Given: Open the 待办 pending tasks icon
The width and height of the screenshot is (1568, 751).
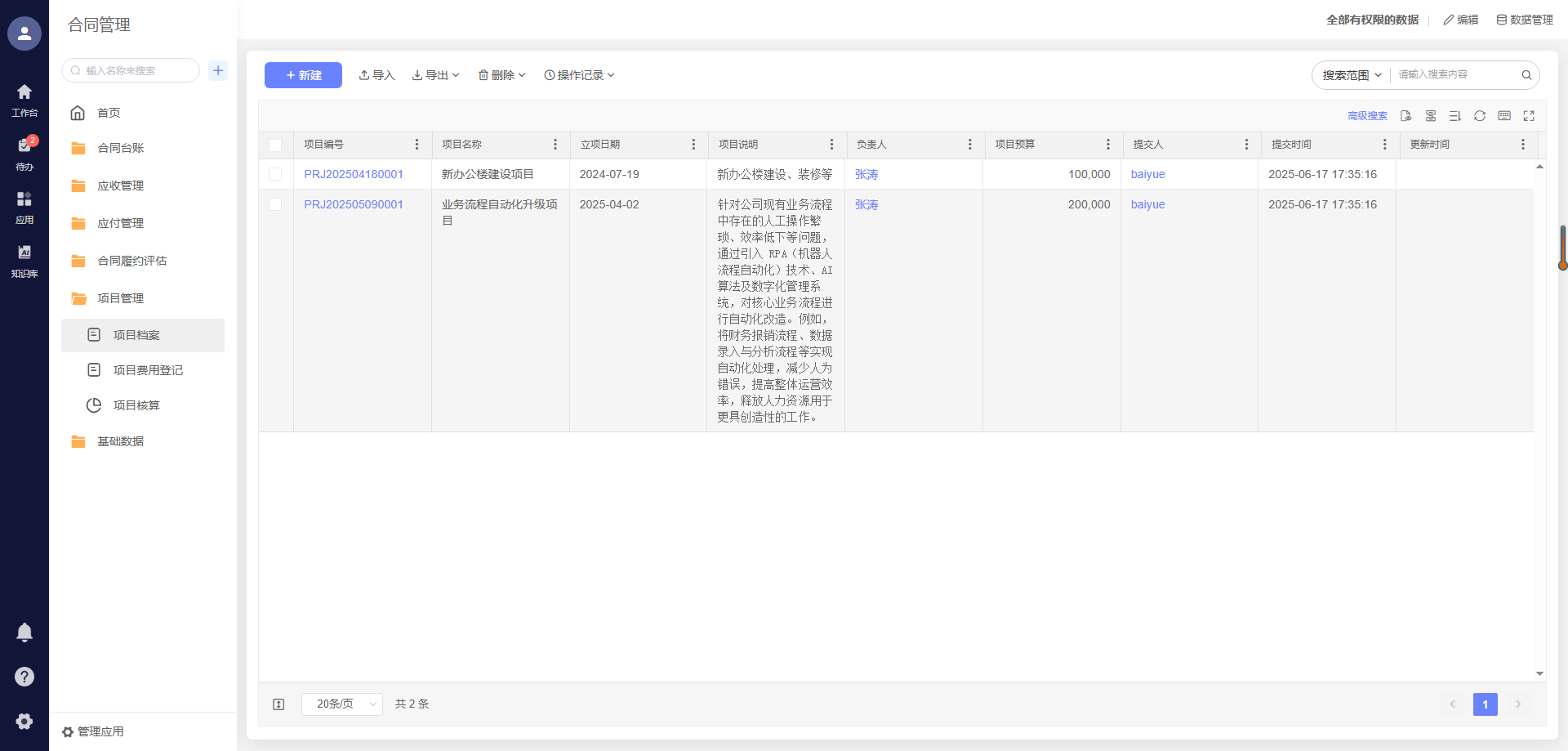Looking at the screenshot, I should (24, 152).
